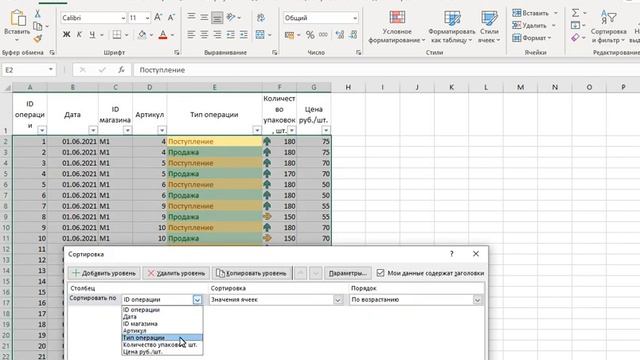
Task: Select Дата in the dropdown list
Action: [162, 316]
